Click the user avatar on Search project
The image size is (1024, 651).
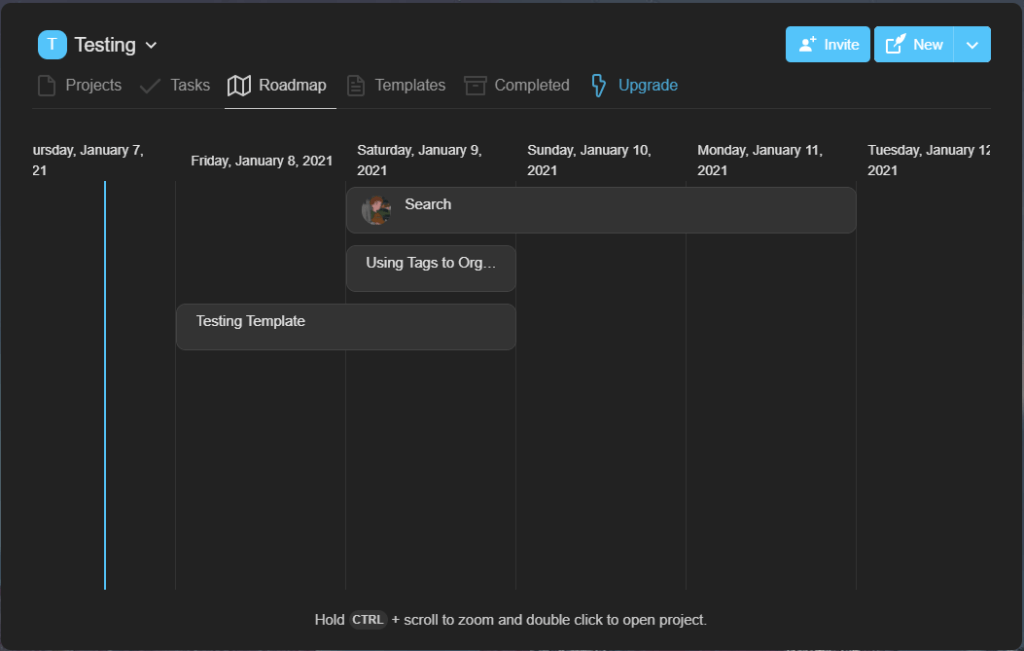[x=376, y=210]
